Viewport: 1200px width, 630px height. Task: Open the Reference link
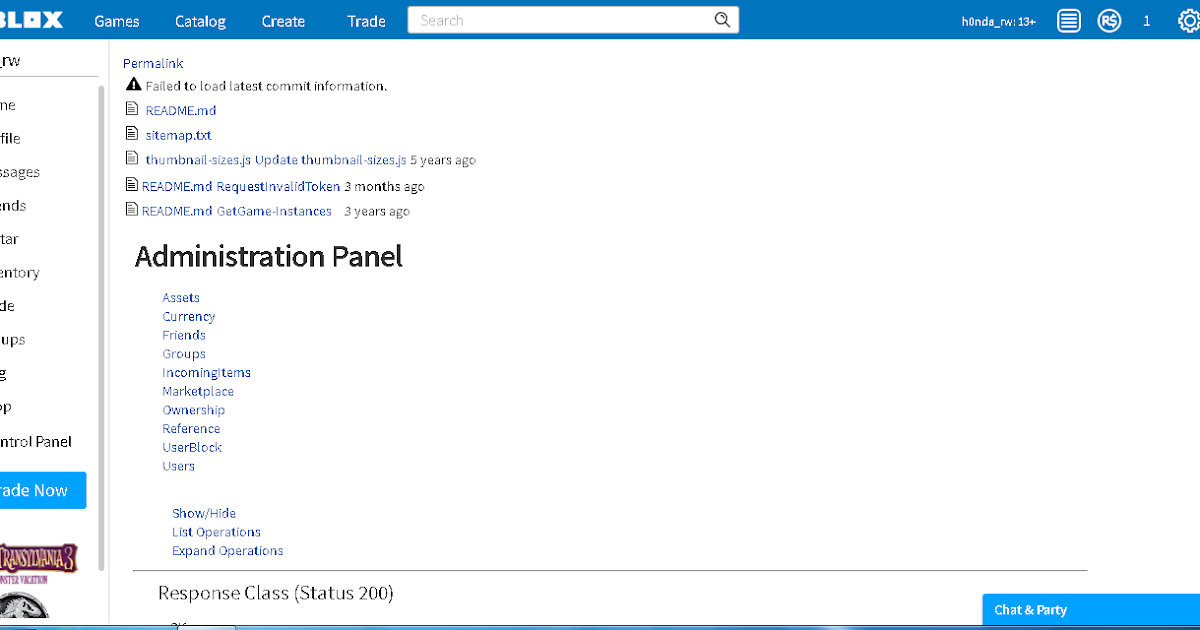(191, 429)
